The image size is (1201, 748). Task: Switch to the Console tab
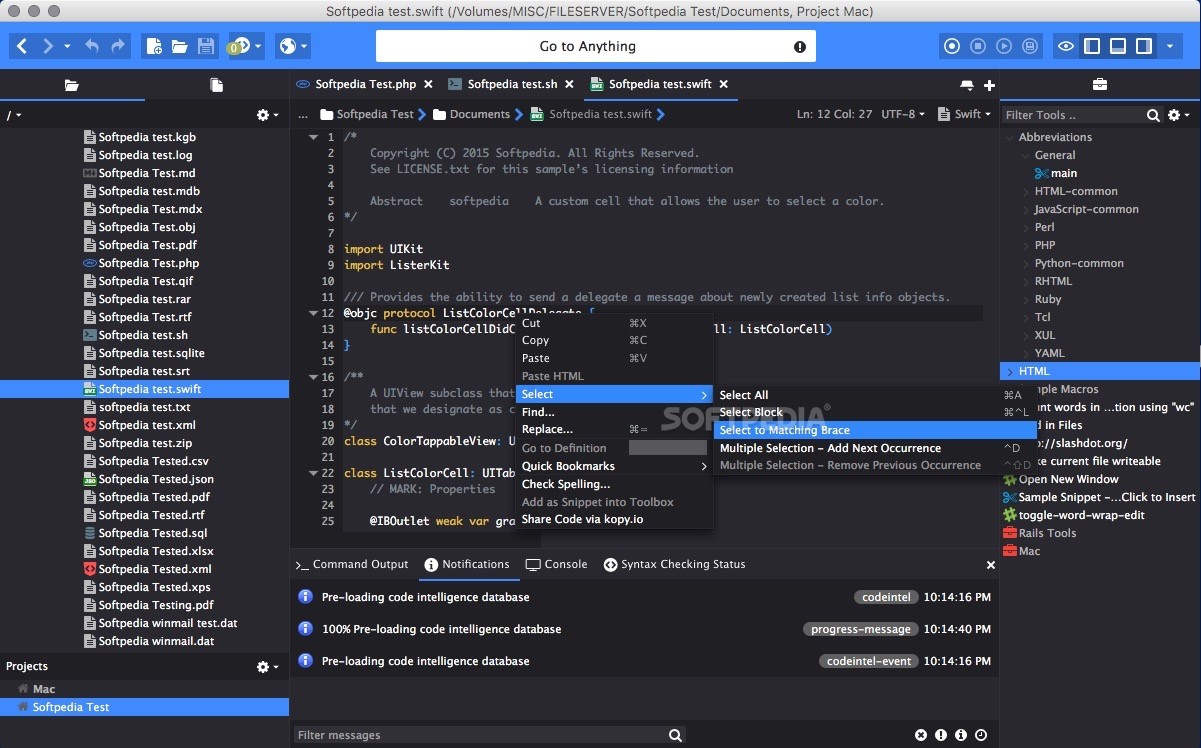[557, 564]
